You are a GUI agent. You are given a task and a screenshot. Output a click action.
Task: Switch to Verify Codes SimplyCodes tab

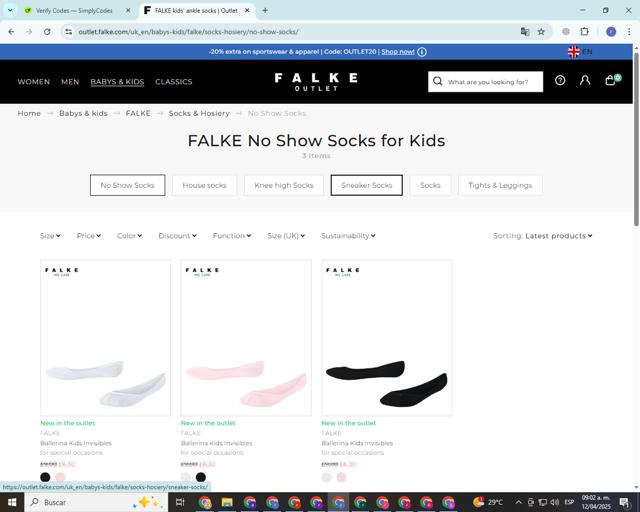coord(74,11)
